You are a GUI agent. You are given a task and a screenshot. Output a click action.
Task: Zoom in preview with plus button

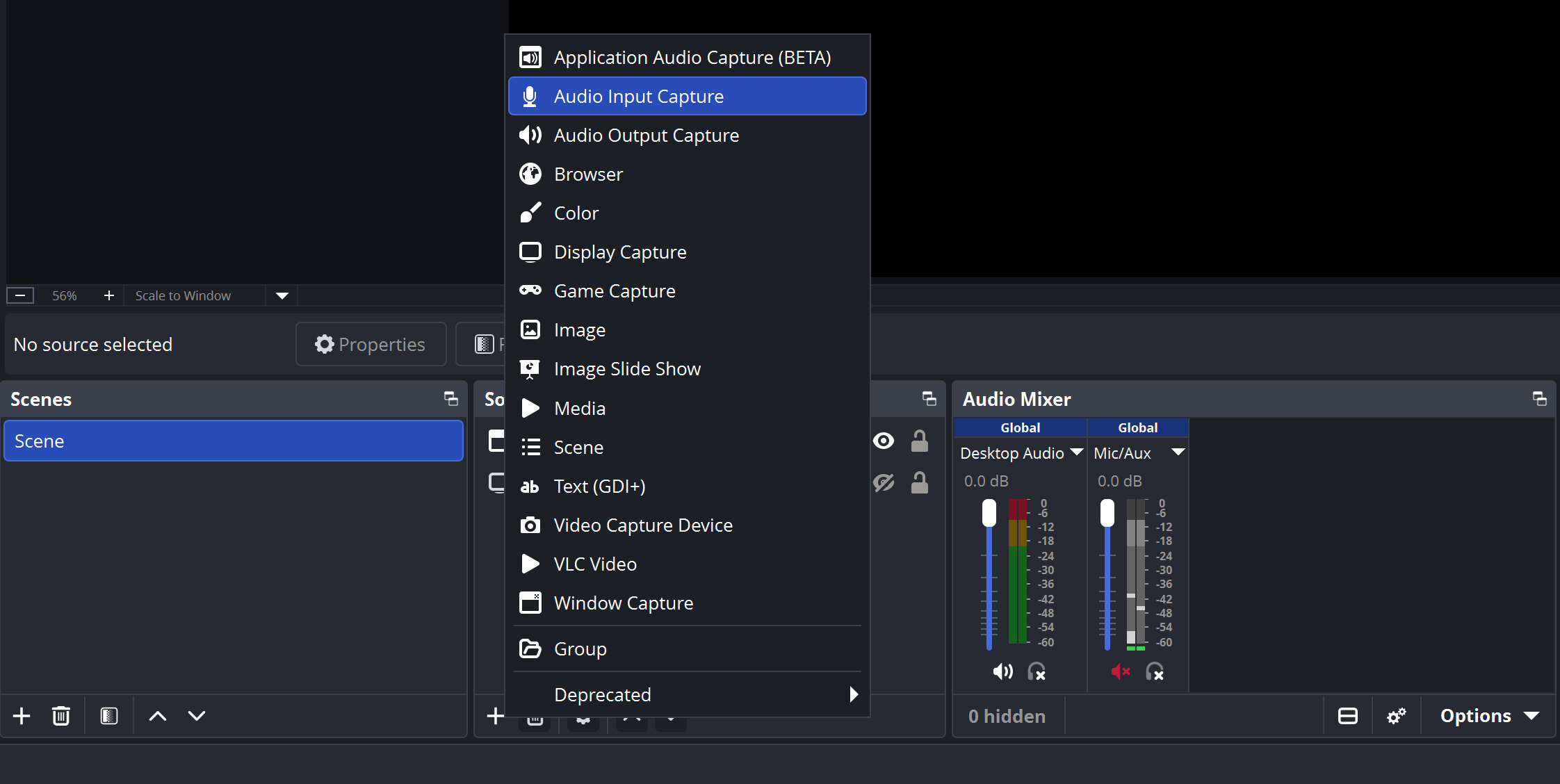point(108,295)
